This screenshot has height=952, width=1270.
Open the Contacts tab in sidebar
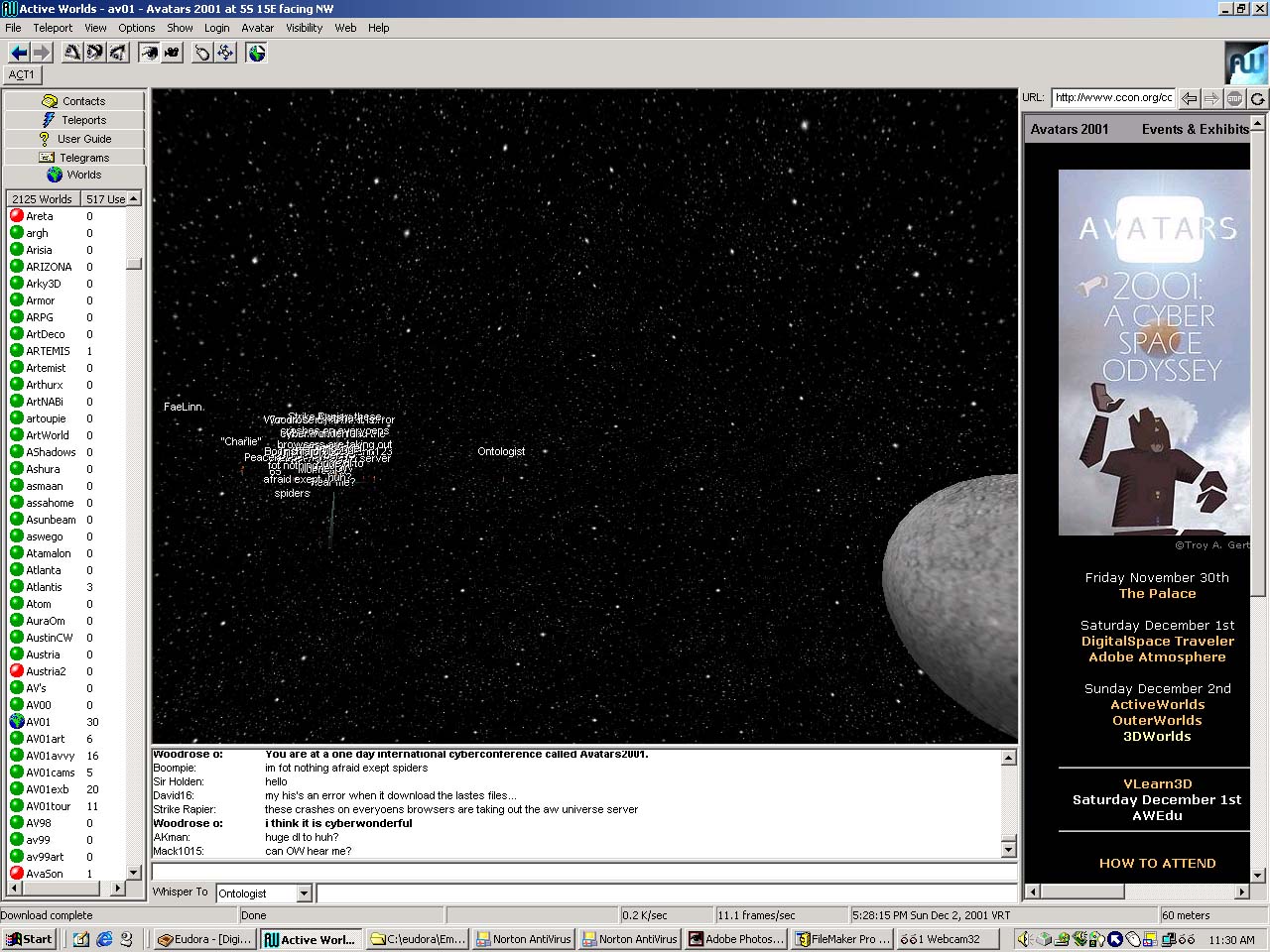pyautogui.click(x=74, y=101)
